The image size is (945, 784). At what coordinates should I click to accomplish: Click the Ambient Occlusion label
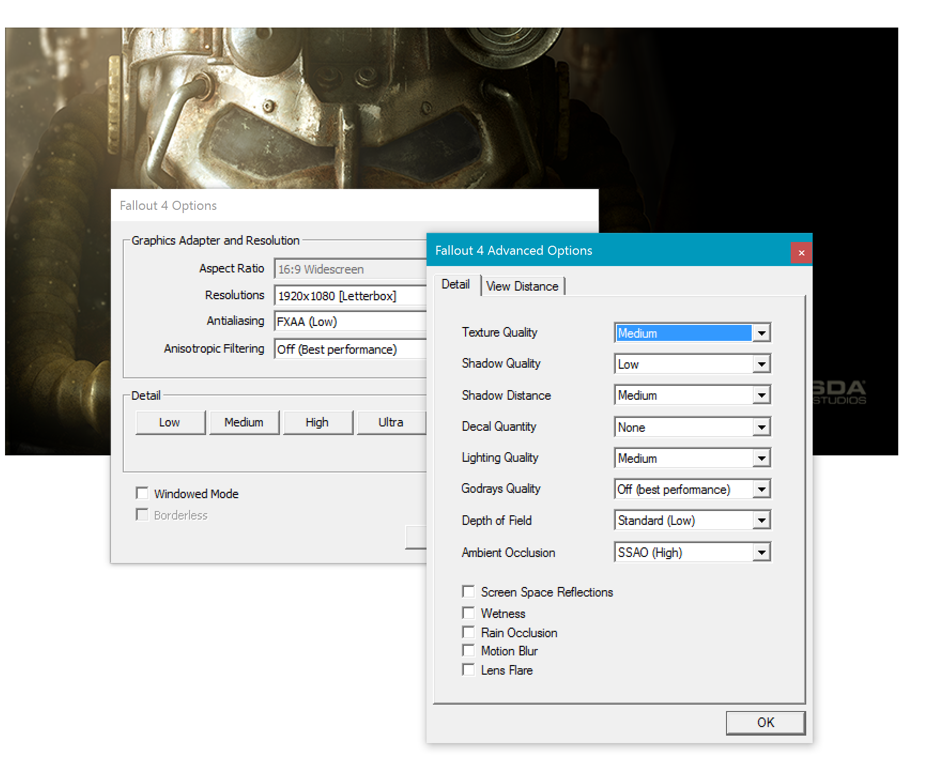tap(508, 553)
